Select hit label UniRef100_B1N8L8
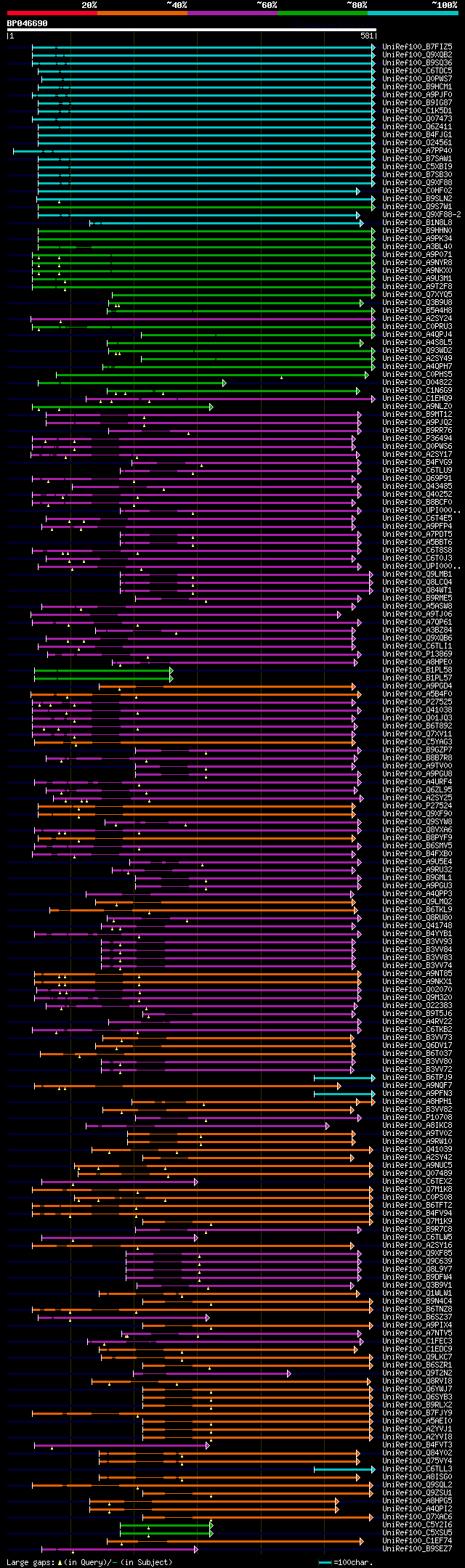The image size is (465, 1568). click(x=417, y=222)
